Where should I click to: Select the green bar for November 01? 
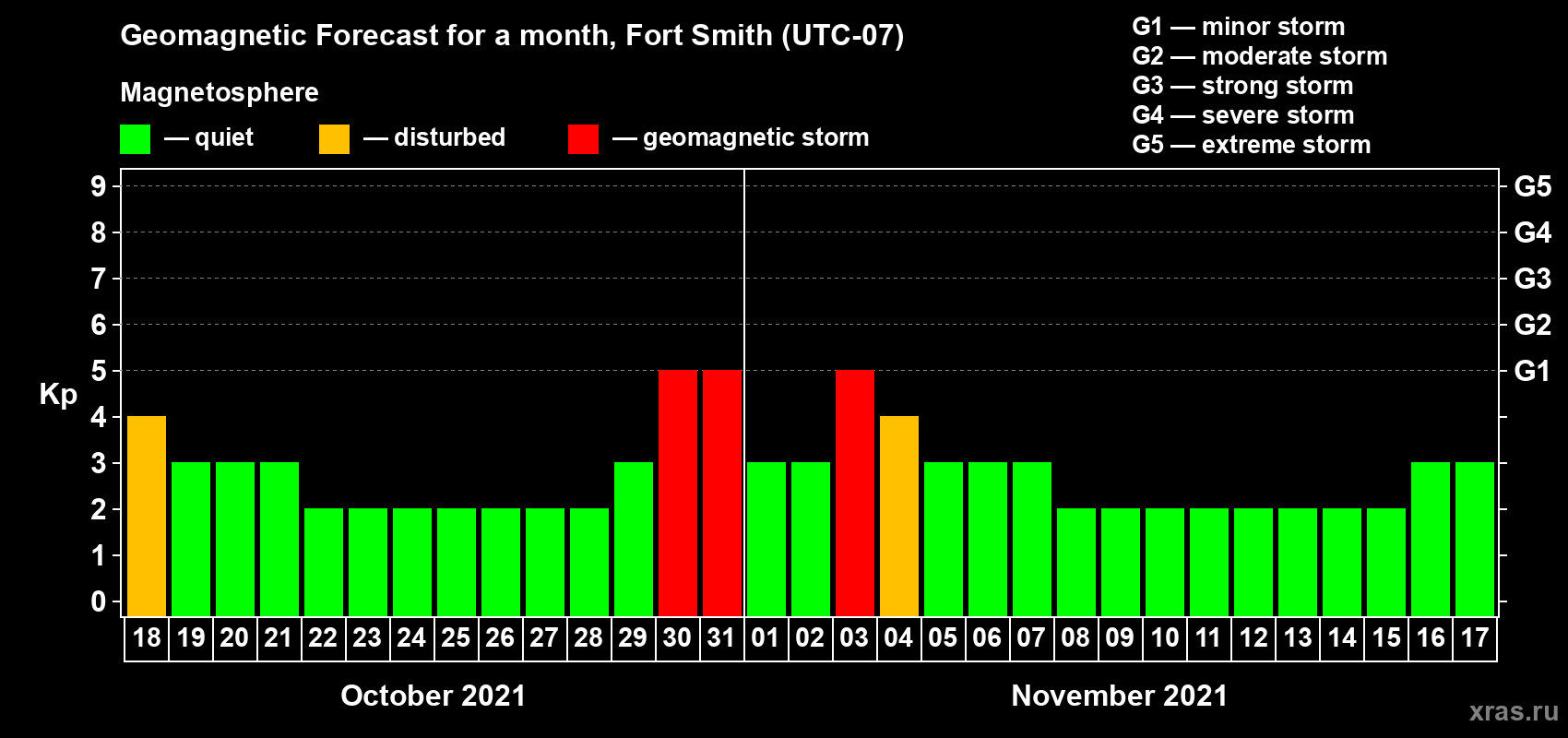(766, 539)
